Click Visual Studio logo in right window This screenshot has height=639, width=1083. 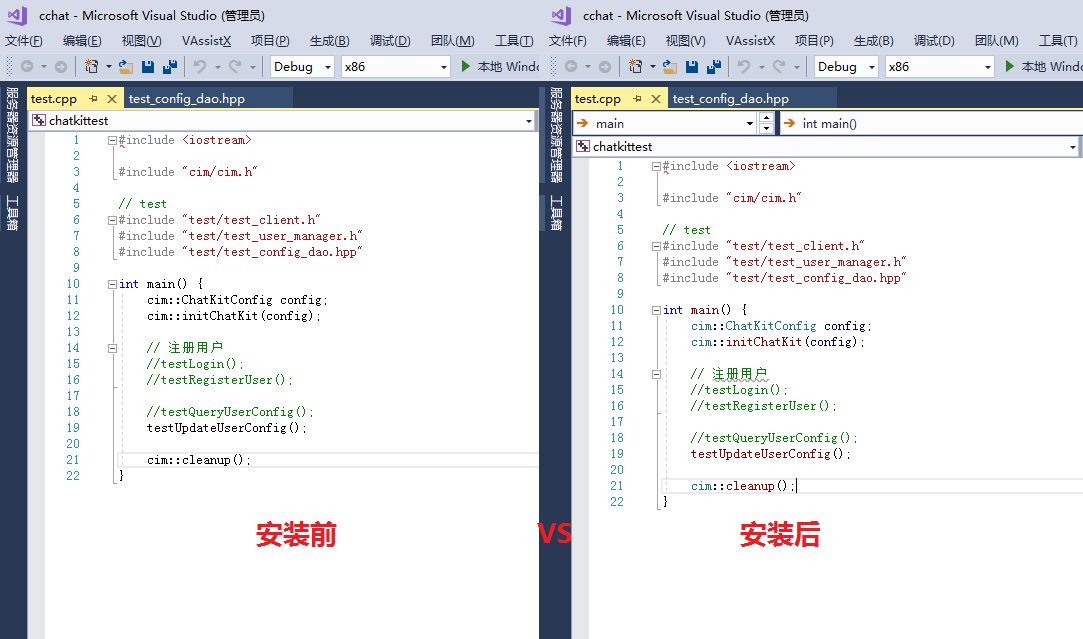point(562,15)
